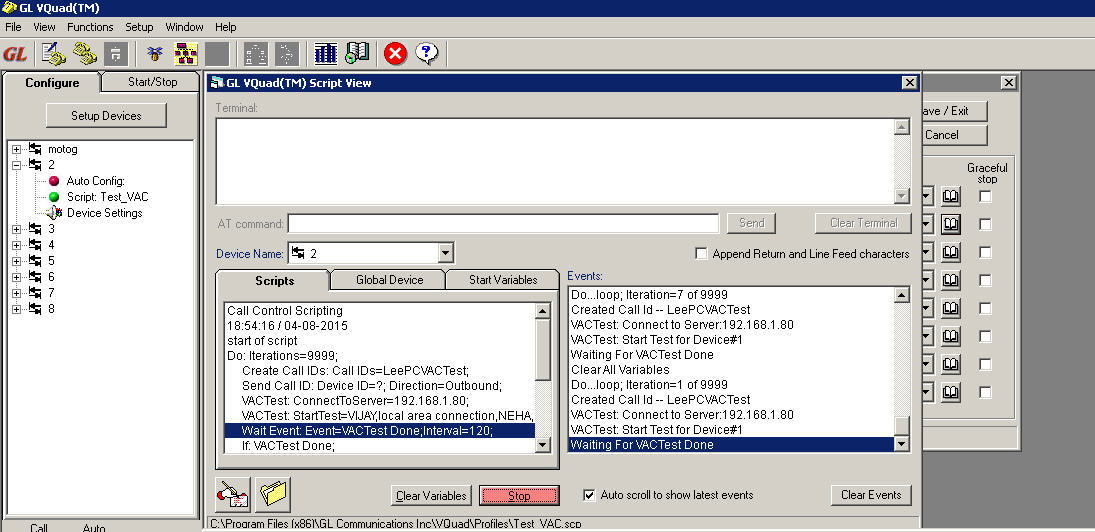The image size is (1095, 532).
Task: Switch to the Global Device tab
Action: (389, 280)
